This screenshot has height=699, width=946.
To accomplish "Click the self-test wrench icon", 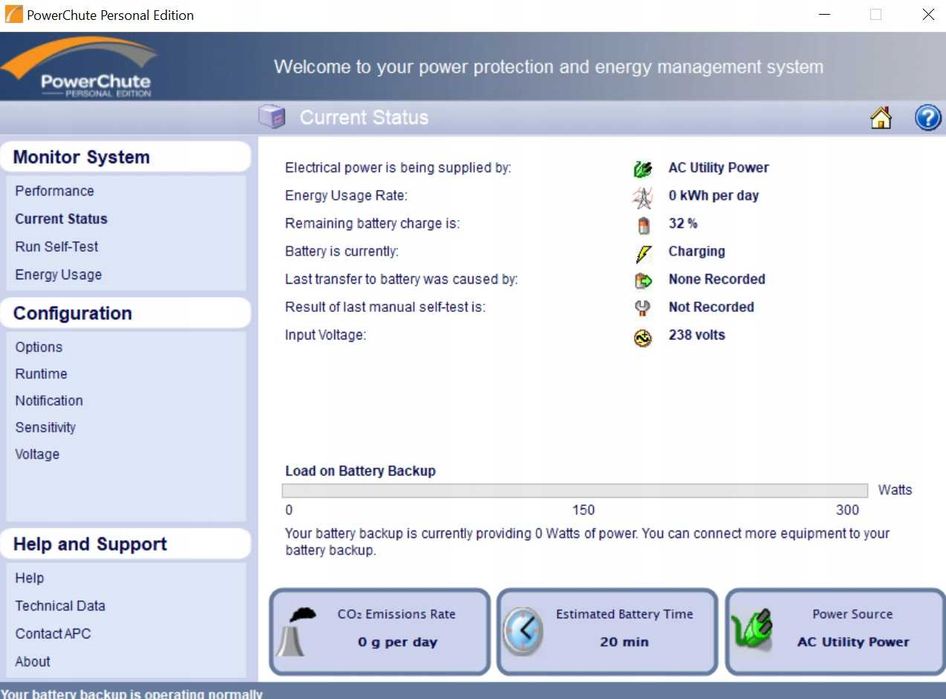I will 643,308.
